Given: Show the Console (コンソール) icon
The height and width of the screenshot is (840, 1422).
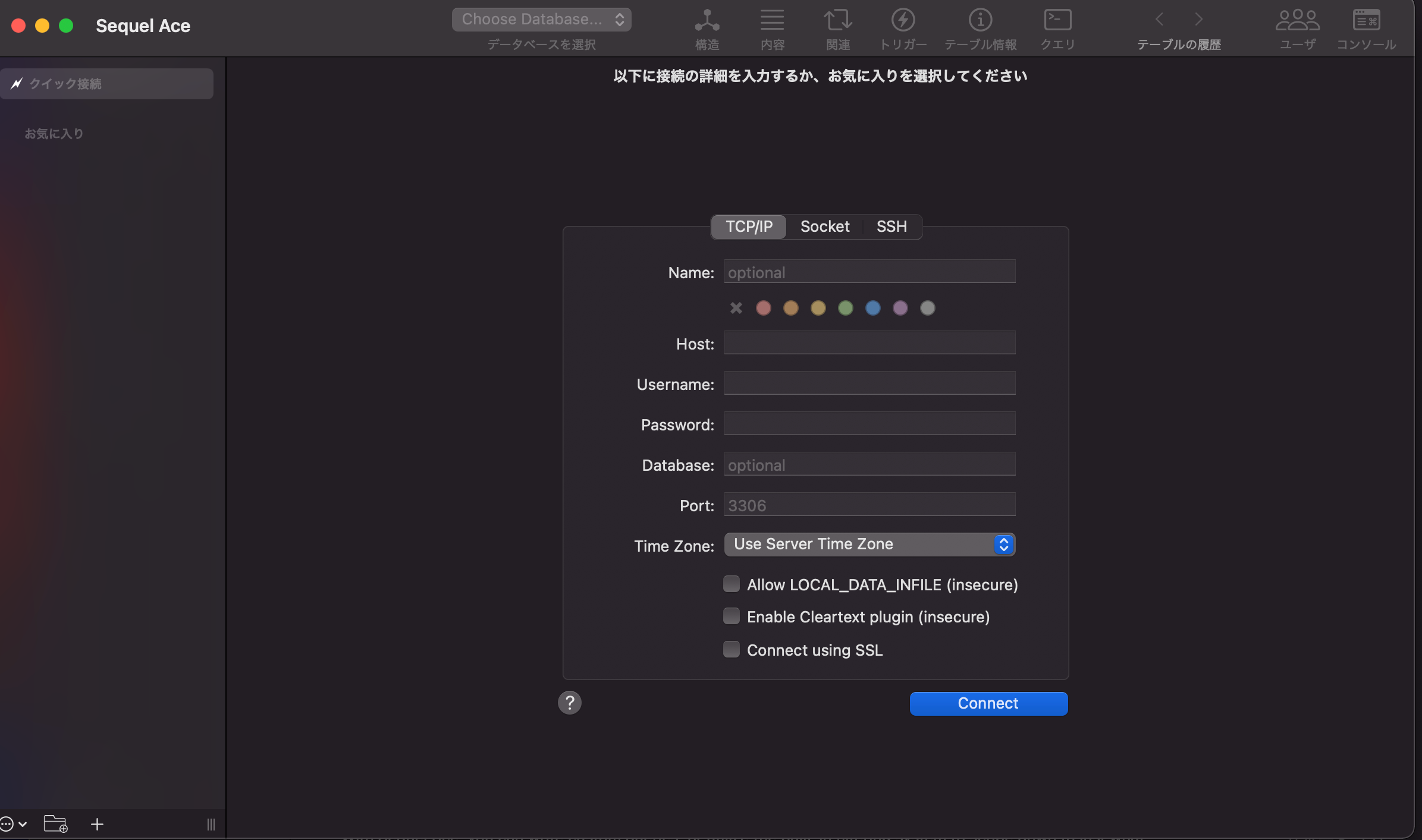Looking at the screenshot, I should coord(1366,21).
